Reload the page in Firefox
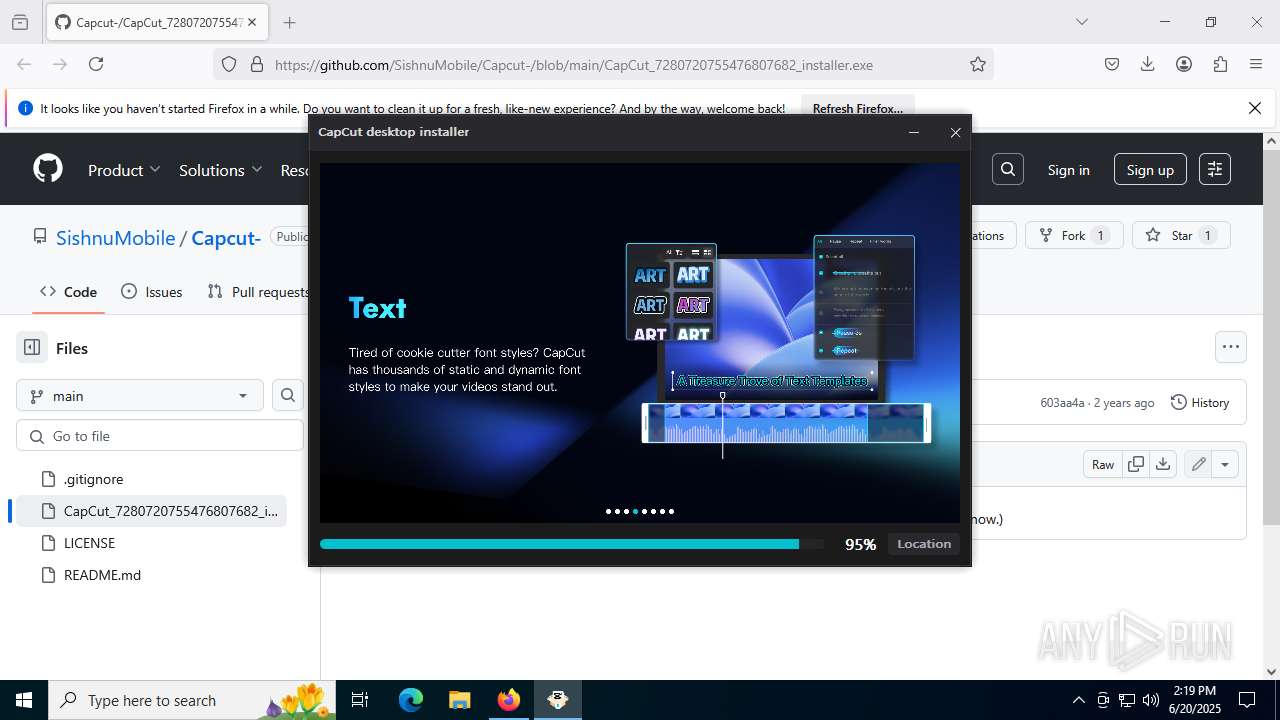The image size is (1280, 720). coord(96,64)
